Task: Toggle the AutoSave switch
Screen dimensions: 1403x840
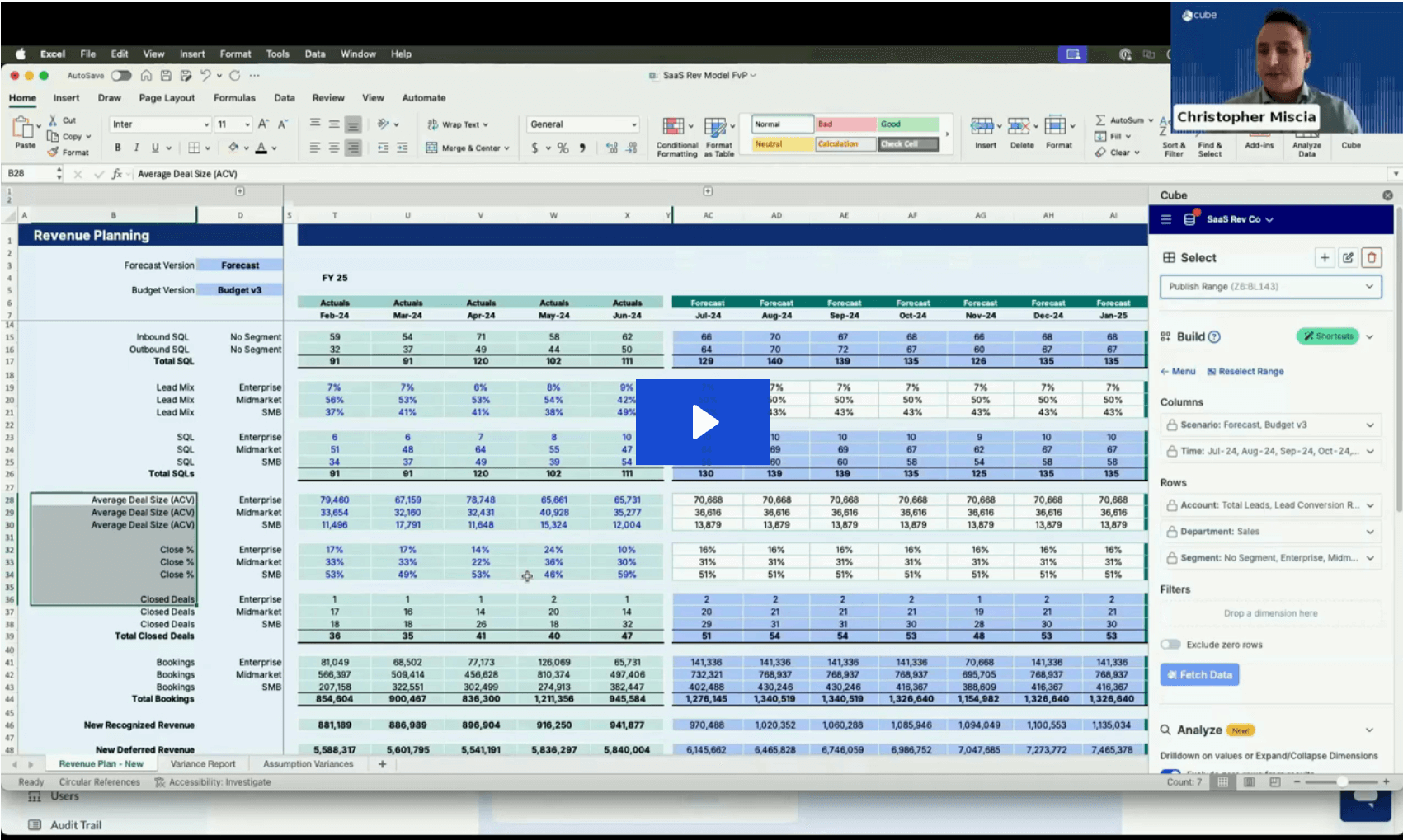Action: pos(121,76)
